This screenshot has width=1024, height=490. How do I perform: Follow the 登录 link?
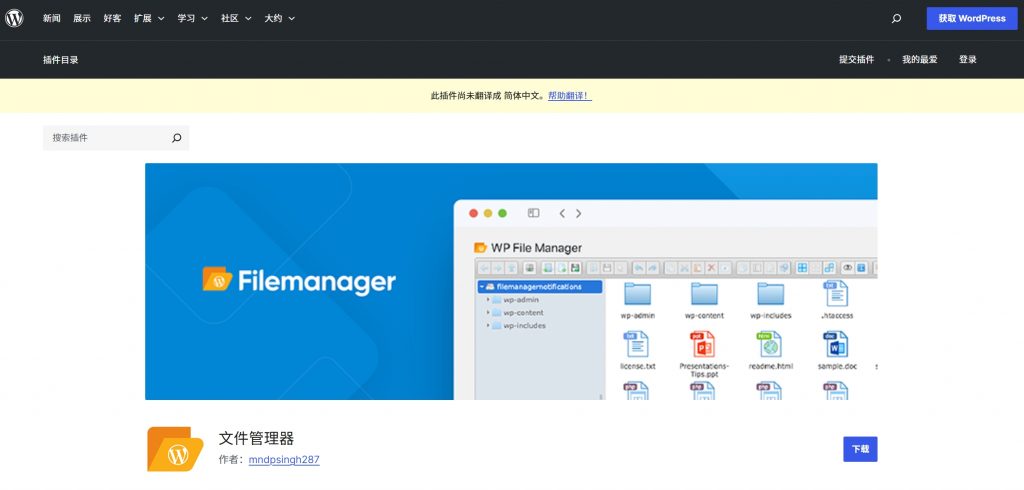coord(968,59)
